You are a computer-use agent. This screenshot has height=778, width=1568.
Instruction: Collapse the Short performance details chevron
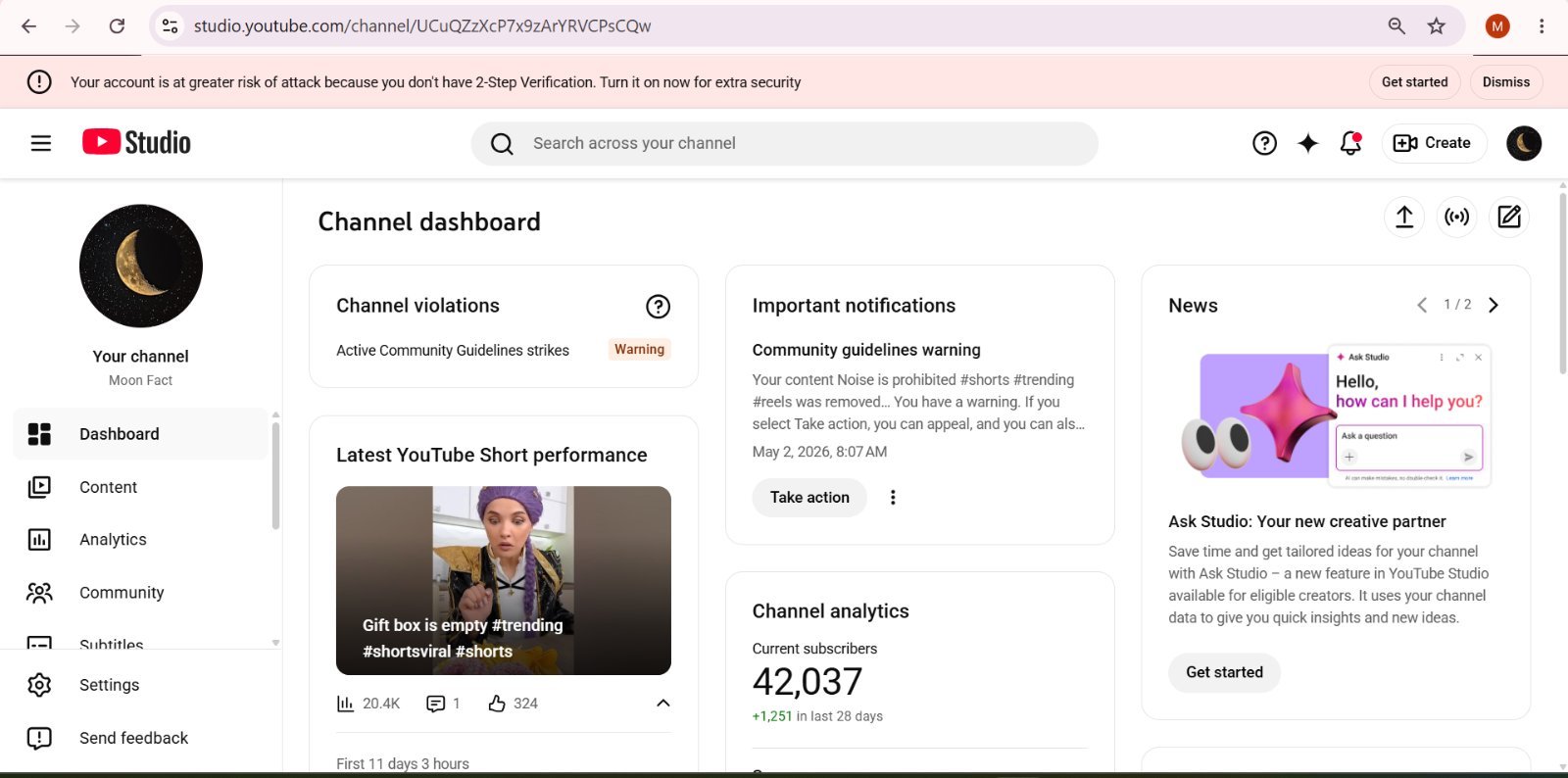[x=662, y=704]
